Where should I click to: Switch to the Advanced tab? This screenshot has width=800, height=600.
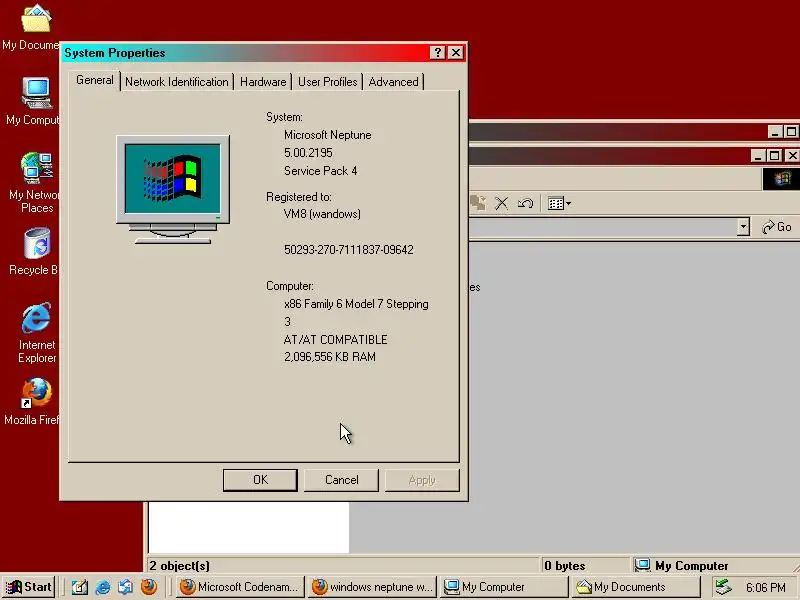point(393,82)
